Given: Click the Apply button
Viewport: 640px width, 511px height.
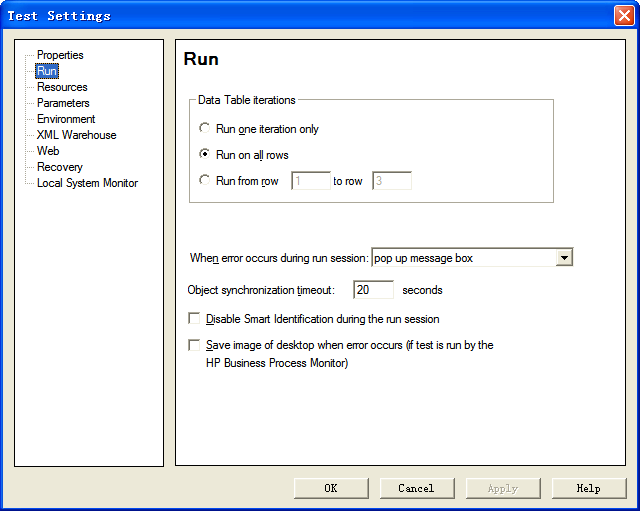Looking at the screenshot, I should tap(503, 488).
